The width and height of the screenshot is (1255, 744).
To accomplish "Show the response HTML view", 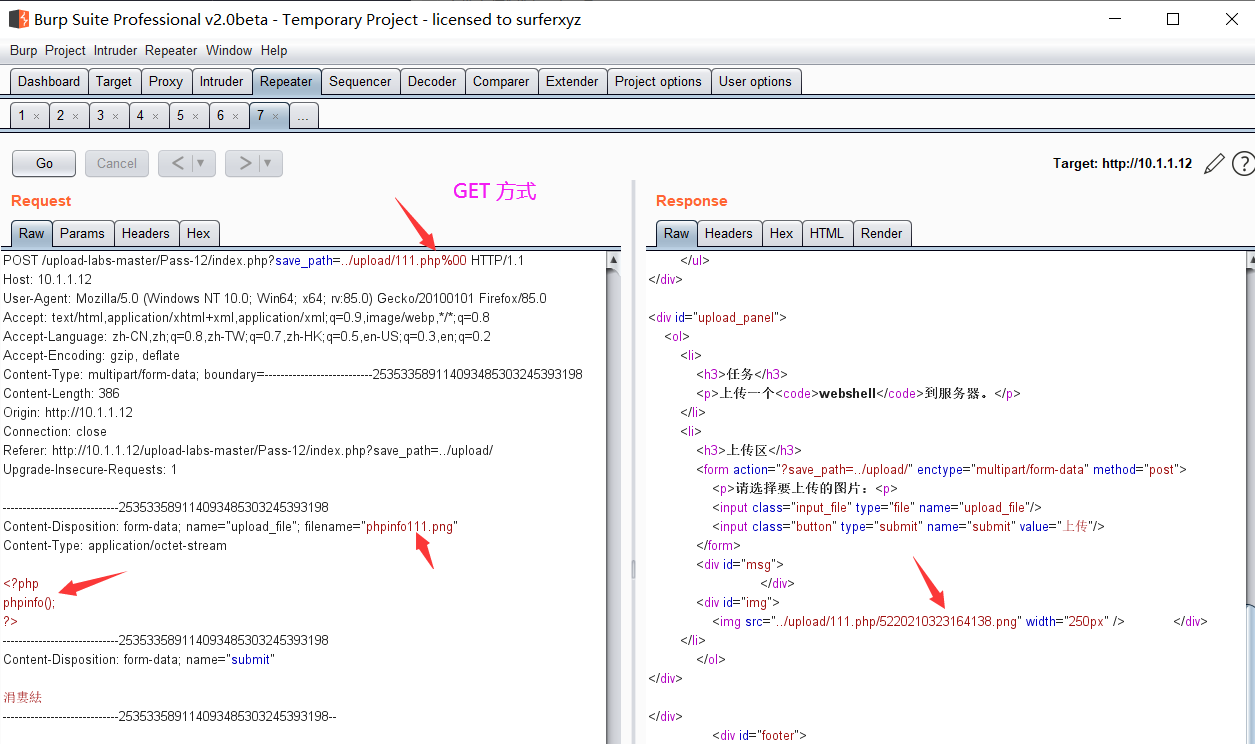I will click(826, 233).
